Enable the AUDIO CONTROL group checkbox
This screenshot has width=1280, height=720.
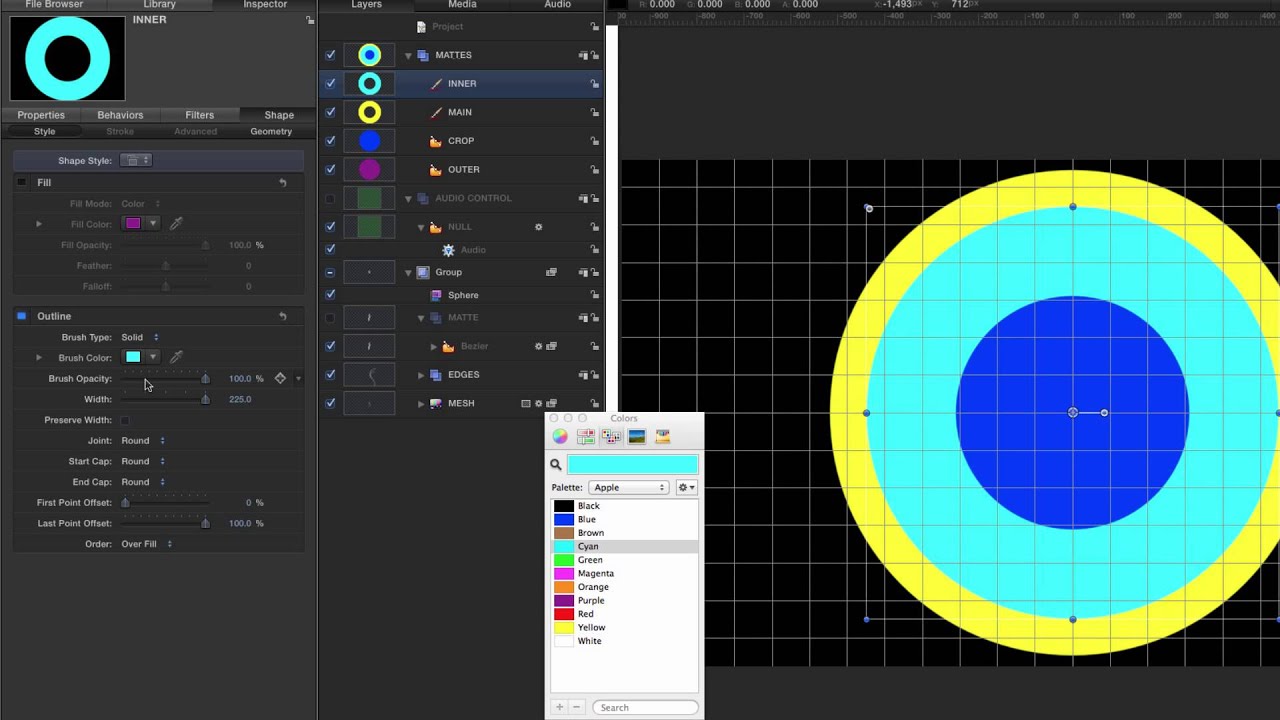point(330,198)
